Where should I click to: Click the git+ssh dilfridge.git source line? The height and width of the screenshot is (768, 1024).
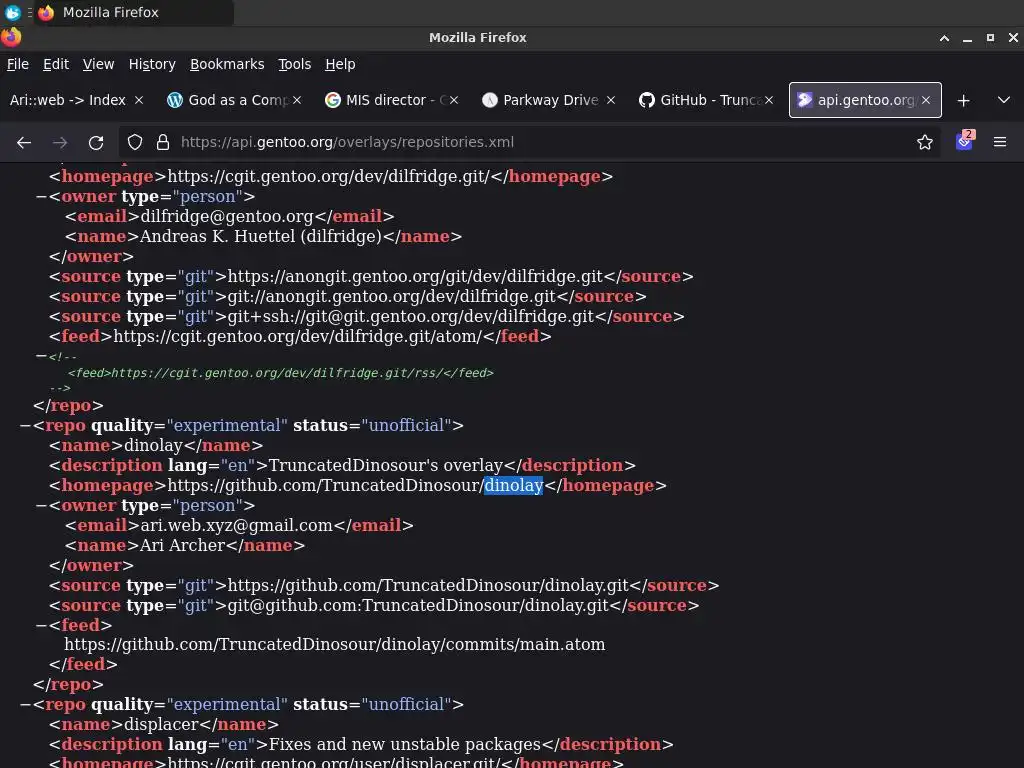coord(411,316)
